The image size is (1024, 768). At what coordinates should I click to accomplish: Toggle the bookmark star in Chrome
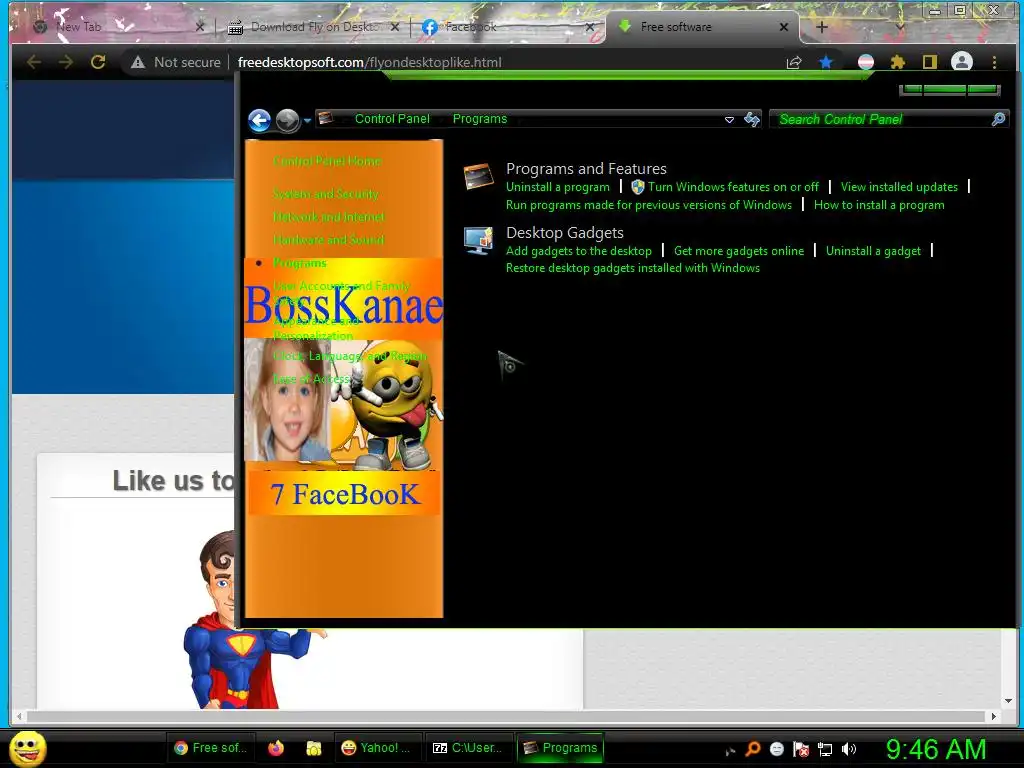tap(825, 62)
